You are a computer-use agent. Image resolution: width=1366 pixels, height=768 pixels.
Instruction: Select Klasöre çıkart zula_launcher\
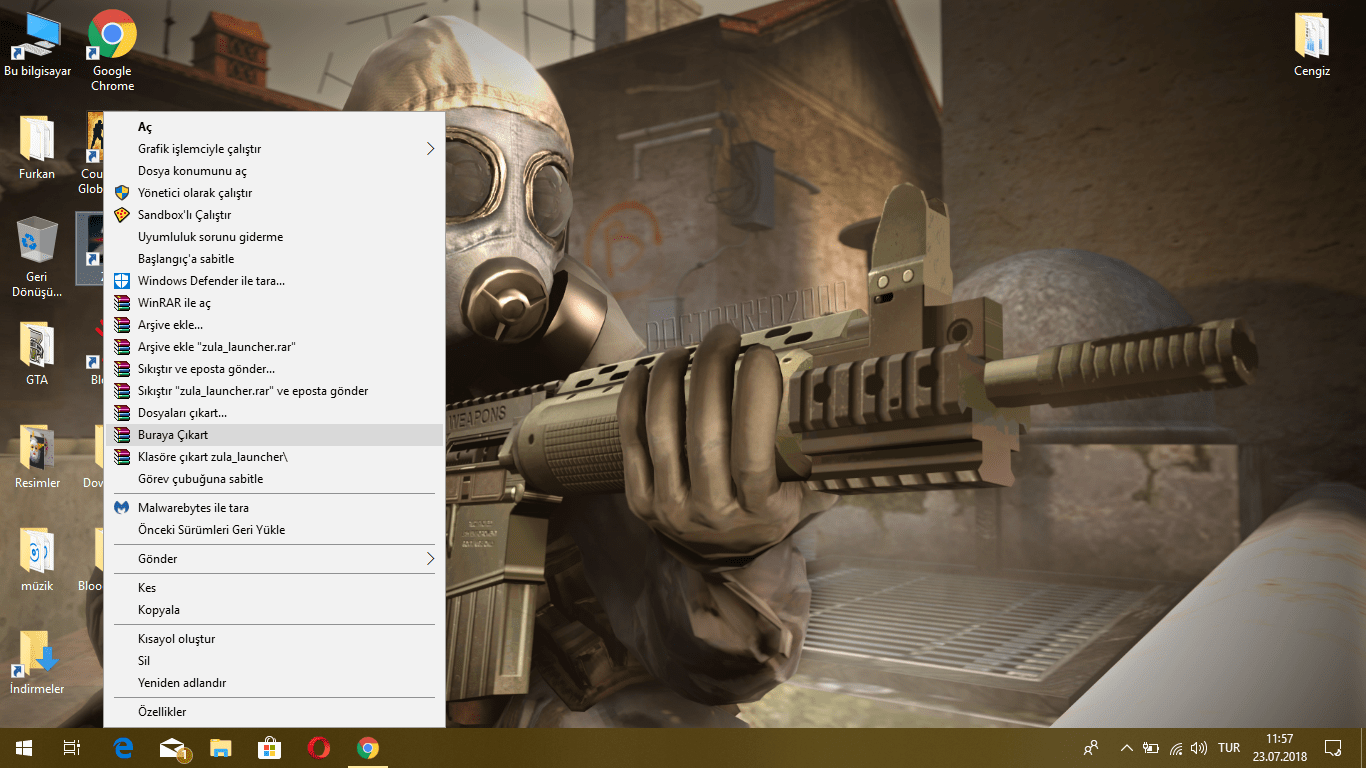[274, 457]
